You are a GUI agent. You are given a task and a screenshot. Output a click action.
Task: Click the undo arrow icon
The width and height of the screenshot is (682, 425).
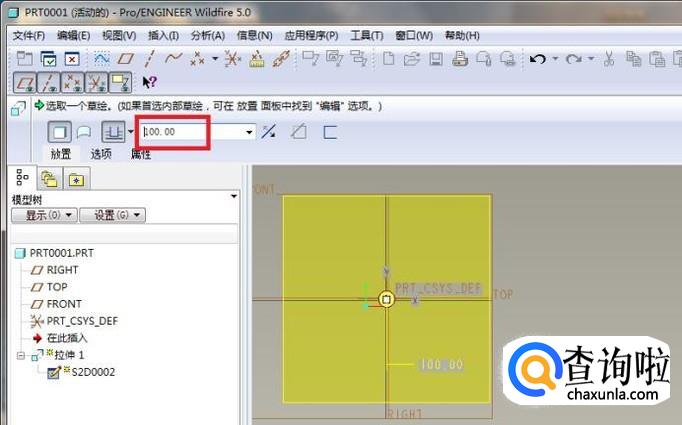point(538,59)
